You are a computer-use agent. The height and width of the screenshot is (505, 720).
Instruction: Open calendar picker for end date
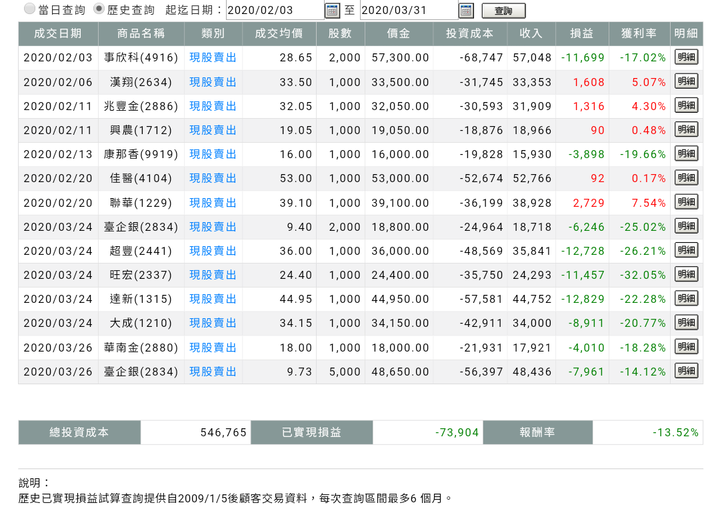pos(466,10)
